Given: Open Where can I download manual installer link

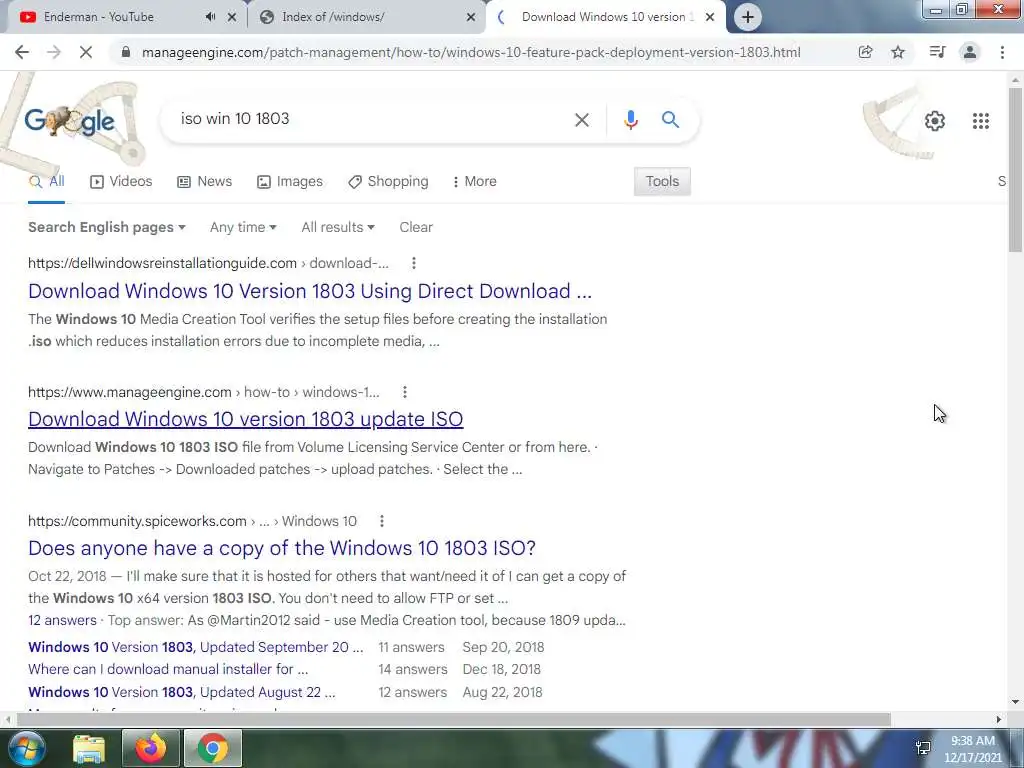Looking at the screenshot, I should 168,669.
